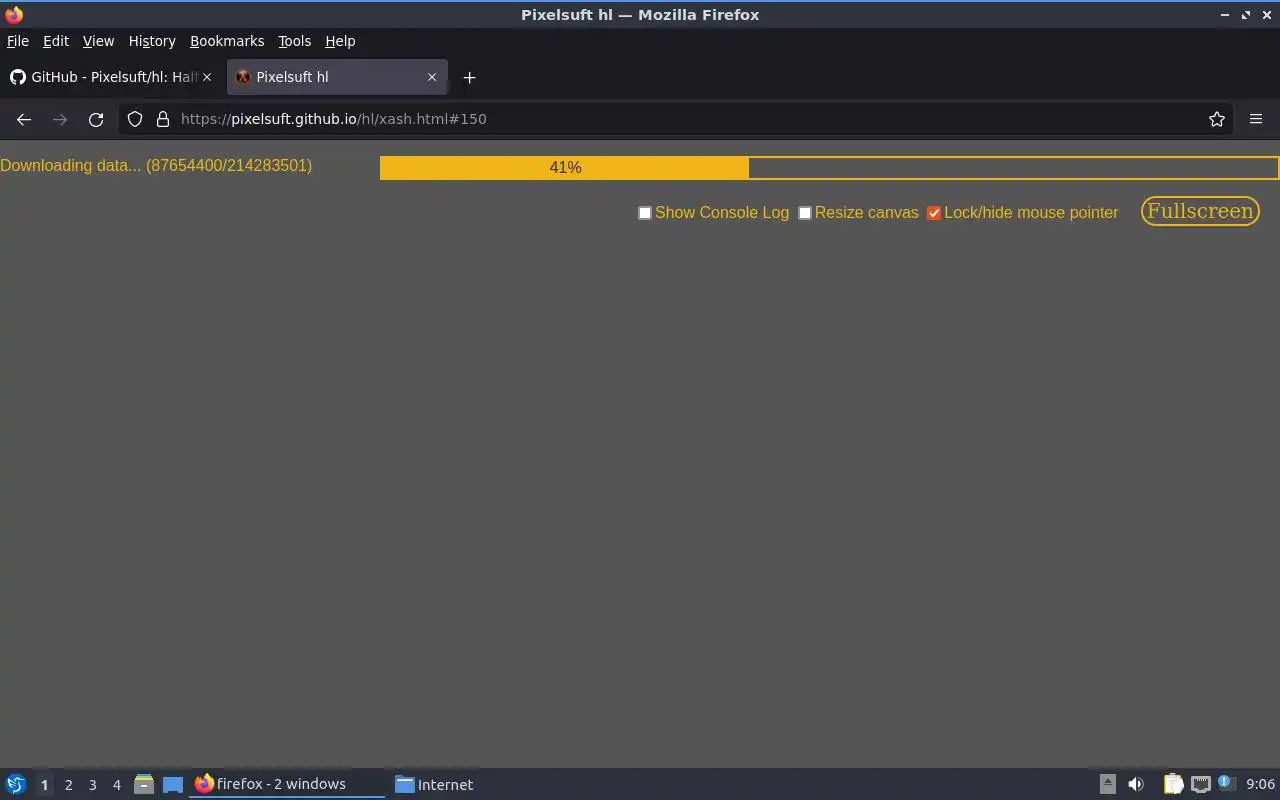Close the GitHub Pixelsuft/hl tab
The image size is (1280, 800).
coord(207,77)
